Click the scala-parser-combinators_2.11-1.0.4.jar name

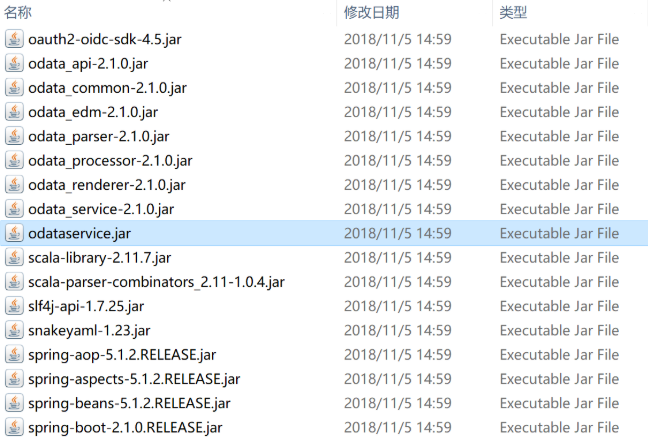point(156,282)
